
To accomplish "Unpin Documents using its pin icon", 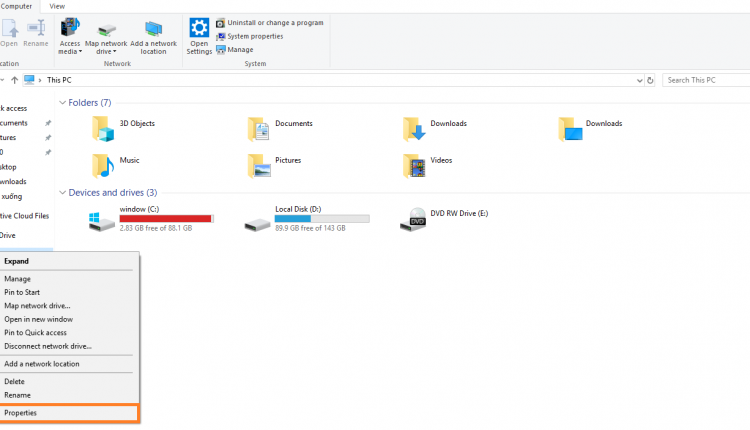I will pyautogui.click(x=48, y=123).
